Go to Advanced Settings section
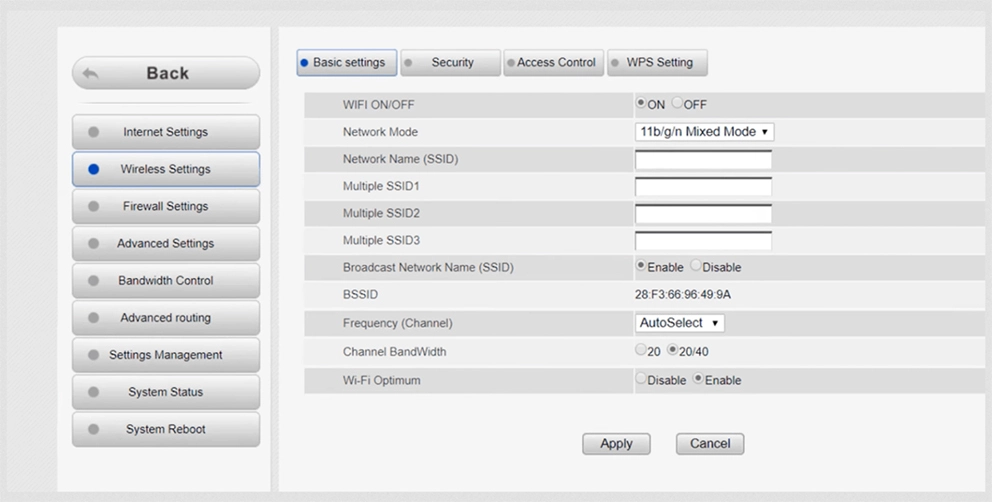The width and height of the screenshot is (992, 502). point(166,243)
